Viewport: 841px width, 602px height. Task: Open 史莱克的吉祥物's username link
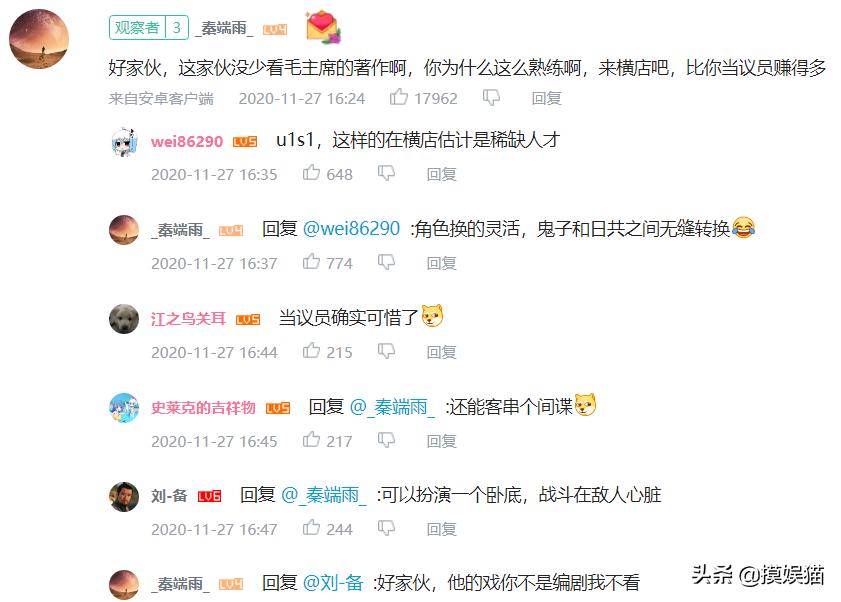pyautogui.click(x=203, y=408)
